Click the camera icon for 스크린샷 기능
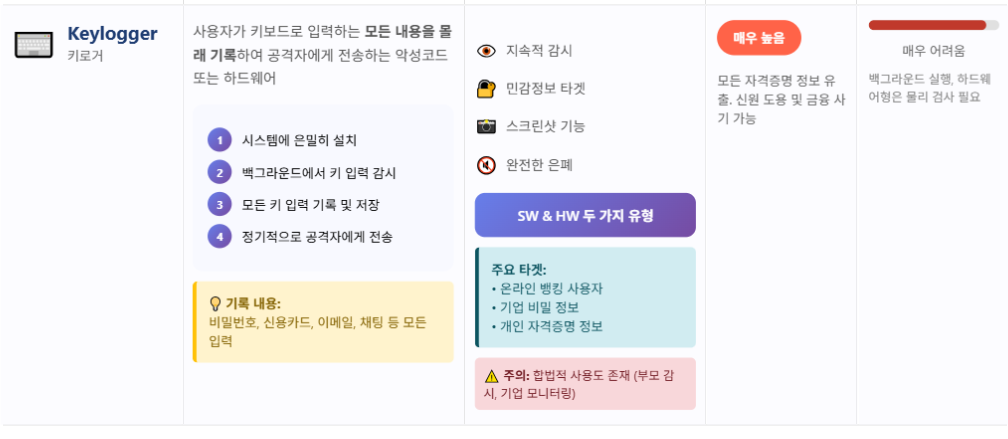Image resolution: width=1008 pixels, height=439 pixels. coord(487,126)
